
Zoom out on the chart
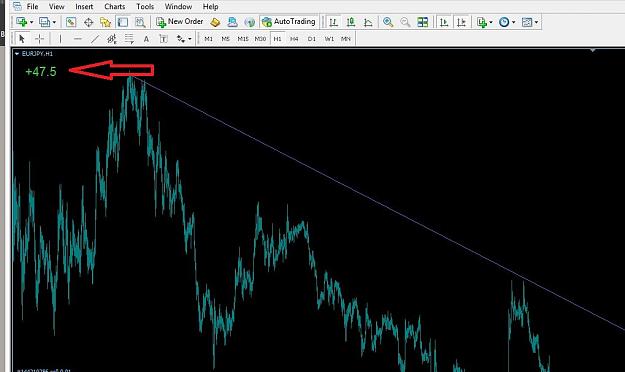click(x=405, y=22)
